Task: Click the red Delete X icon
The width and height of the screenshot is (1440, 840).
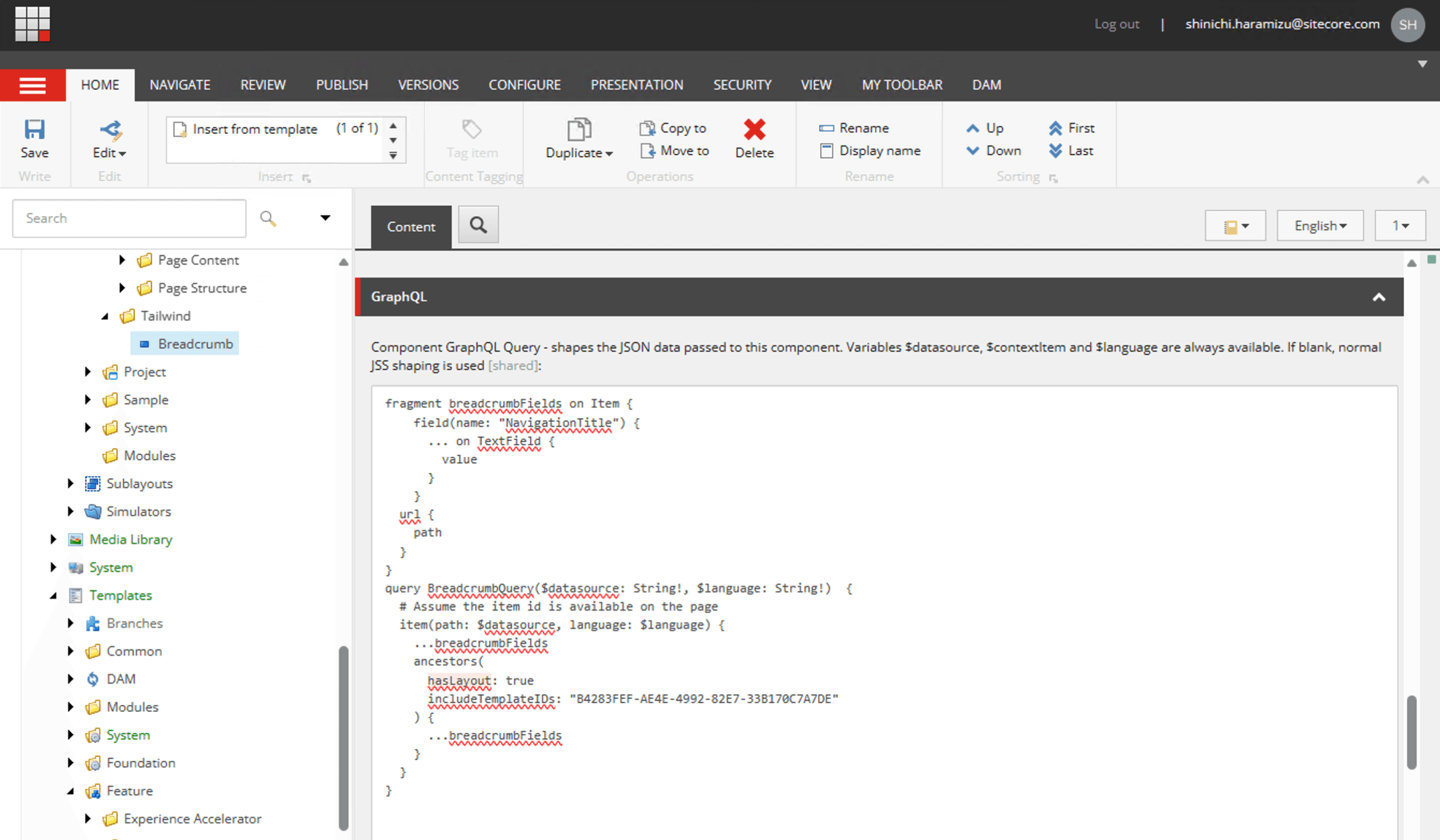Action: click(x=754, y=130)
